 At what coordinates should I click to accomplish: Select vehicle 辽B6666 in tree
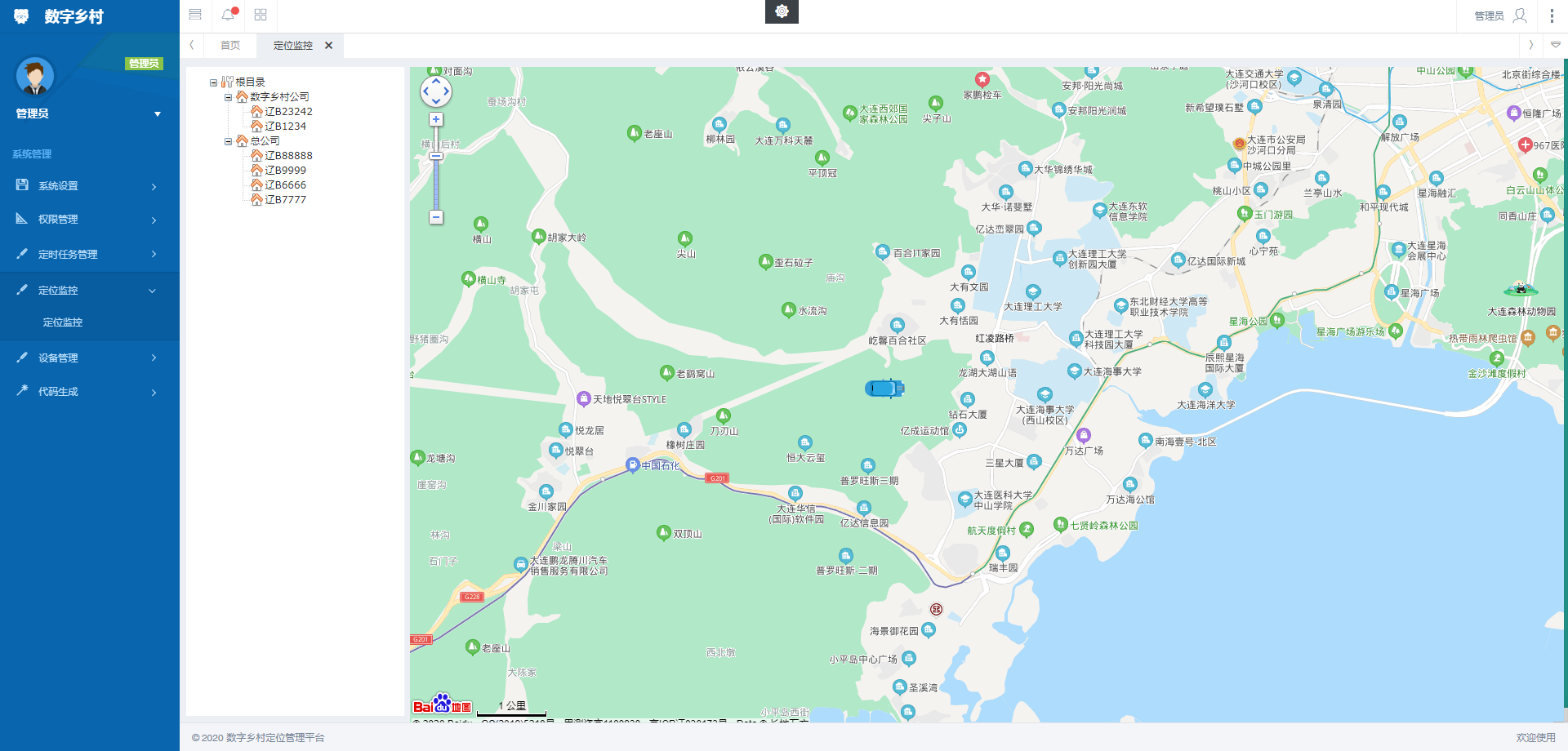click(285, 185)
